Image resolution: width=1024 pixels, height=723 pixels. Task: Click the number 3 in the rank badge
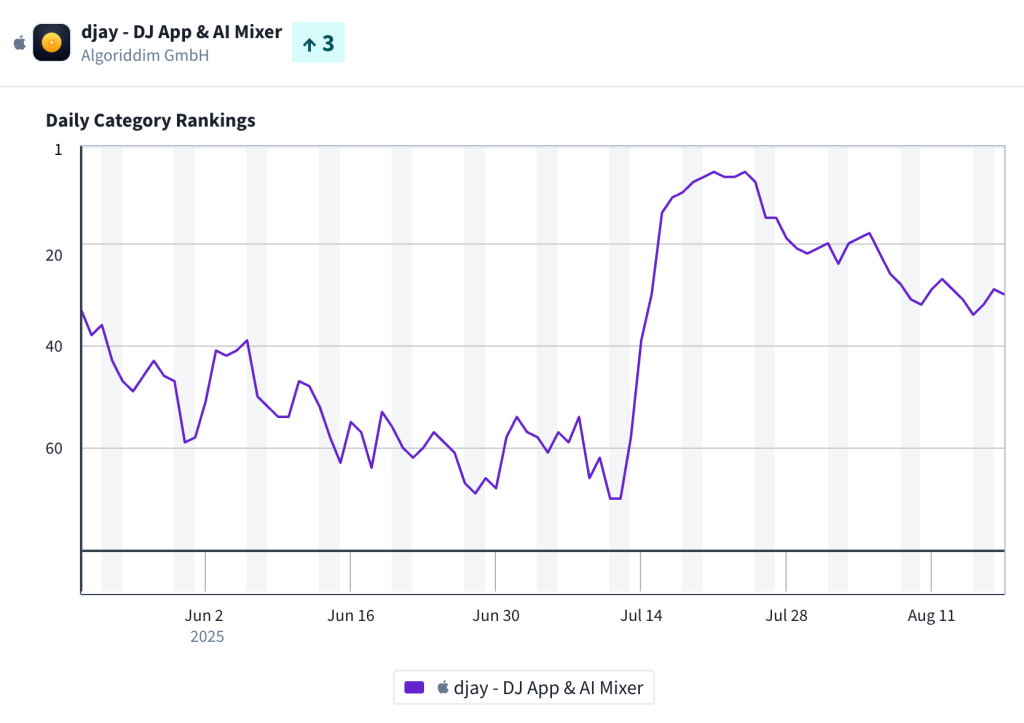pyautogui.click(x=328, y=43)
